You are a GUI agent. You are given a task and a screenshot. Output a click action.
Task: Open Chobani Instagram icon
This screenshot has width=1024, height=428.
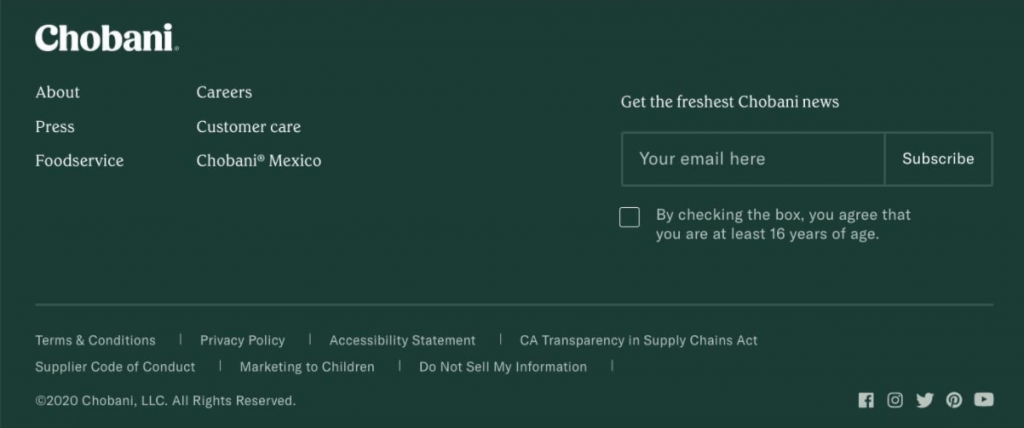pyautogui.click(x=895, y=401)
